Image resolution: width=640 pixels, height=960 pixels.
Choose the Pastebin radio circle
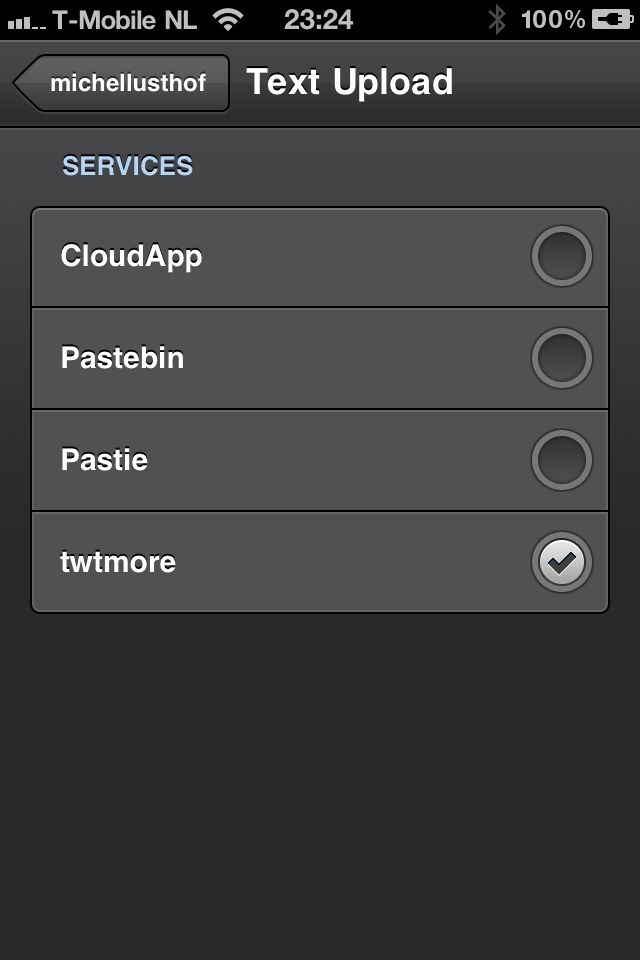(x=561, y=358)
